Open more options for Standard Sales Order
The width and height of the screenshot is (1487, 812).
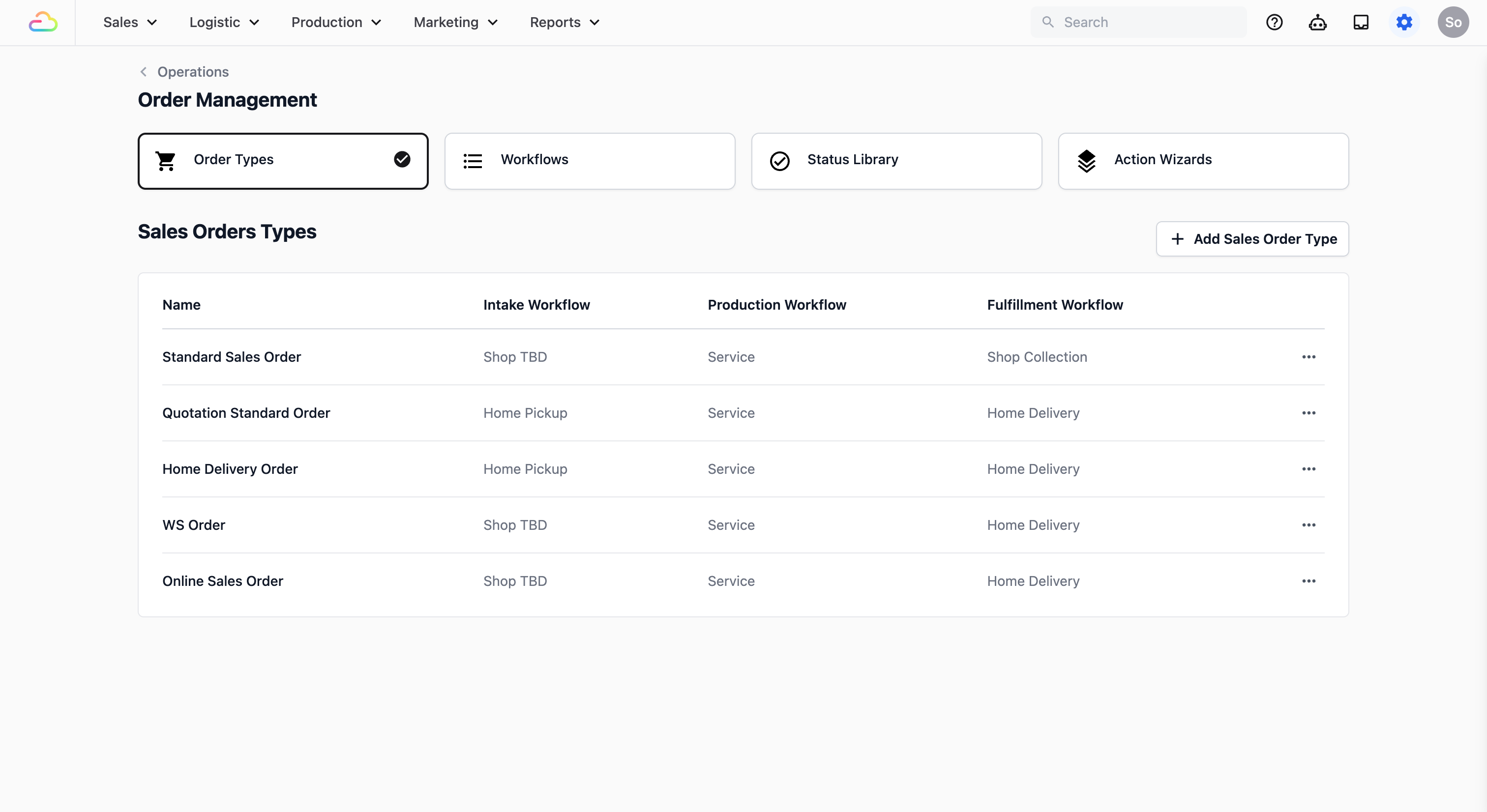(x=1308, y=357)
